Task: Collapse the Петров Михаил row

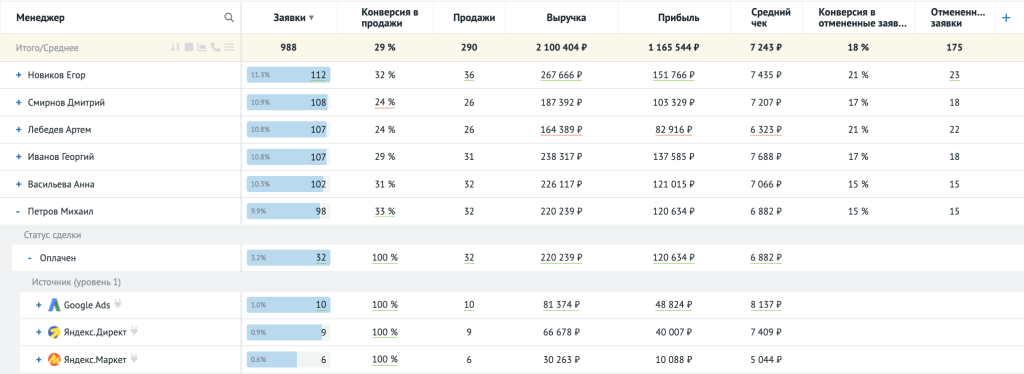Action: click(18, 212)
